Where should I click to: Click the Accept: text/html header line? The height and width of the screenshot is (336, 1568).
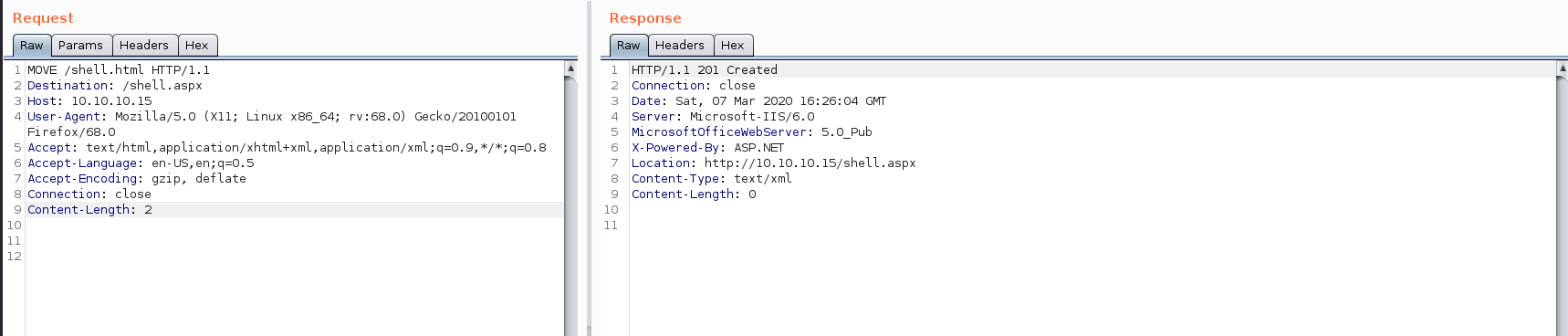[x=287, y=148]
